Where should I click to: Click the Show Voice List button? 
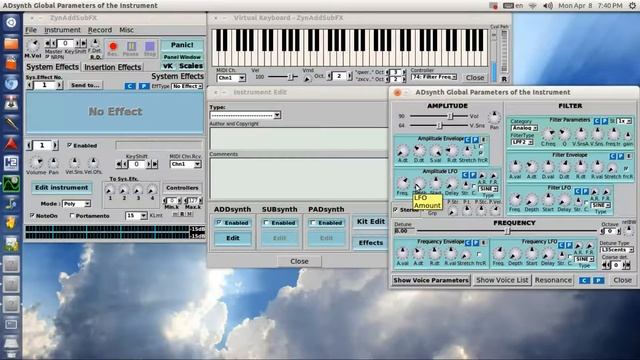point(502,280)
